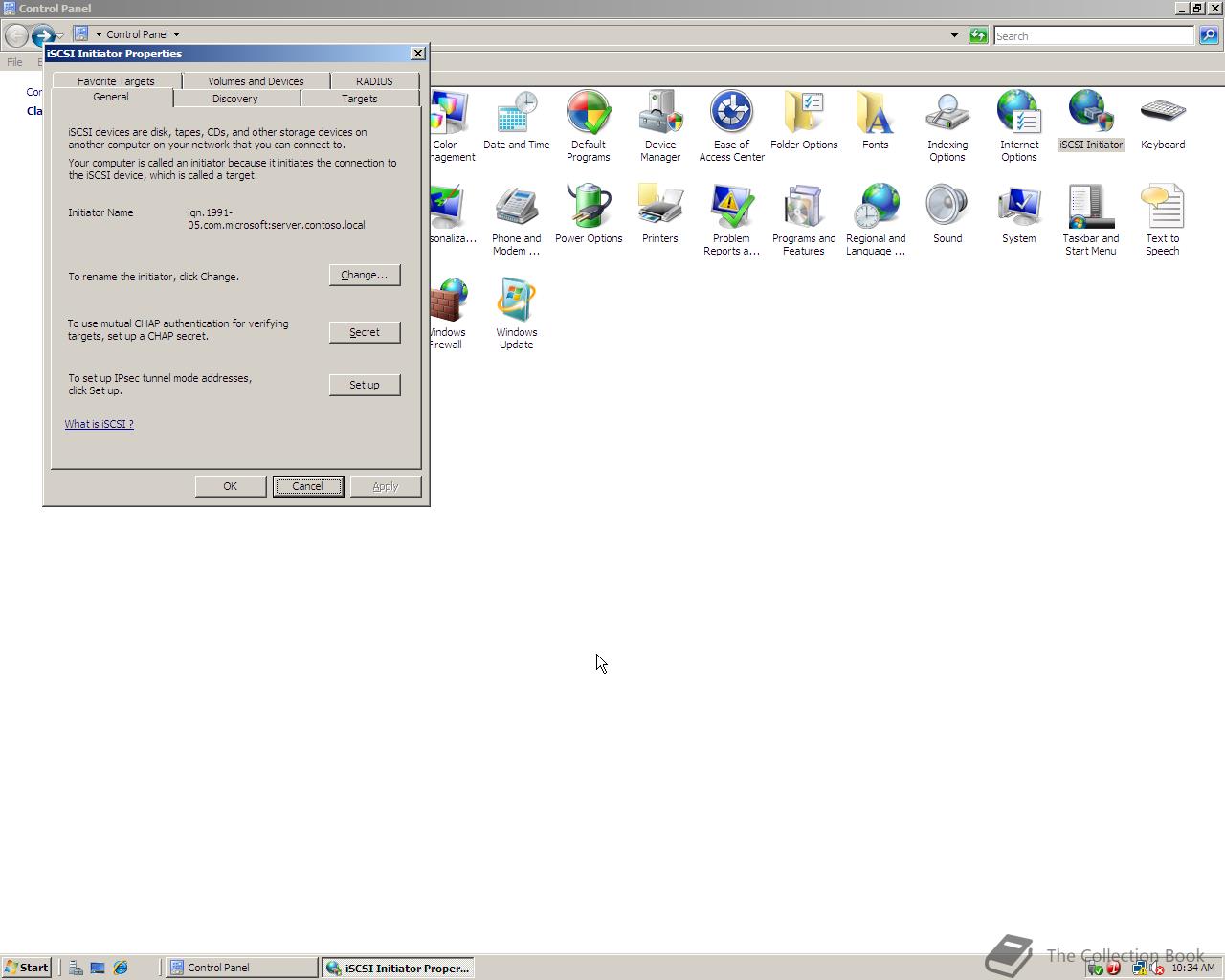Open Problem Reports and Solutions

731,220
